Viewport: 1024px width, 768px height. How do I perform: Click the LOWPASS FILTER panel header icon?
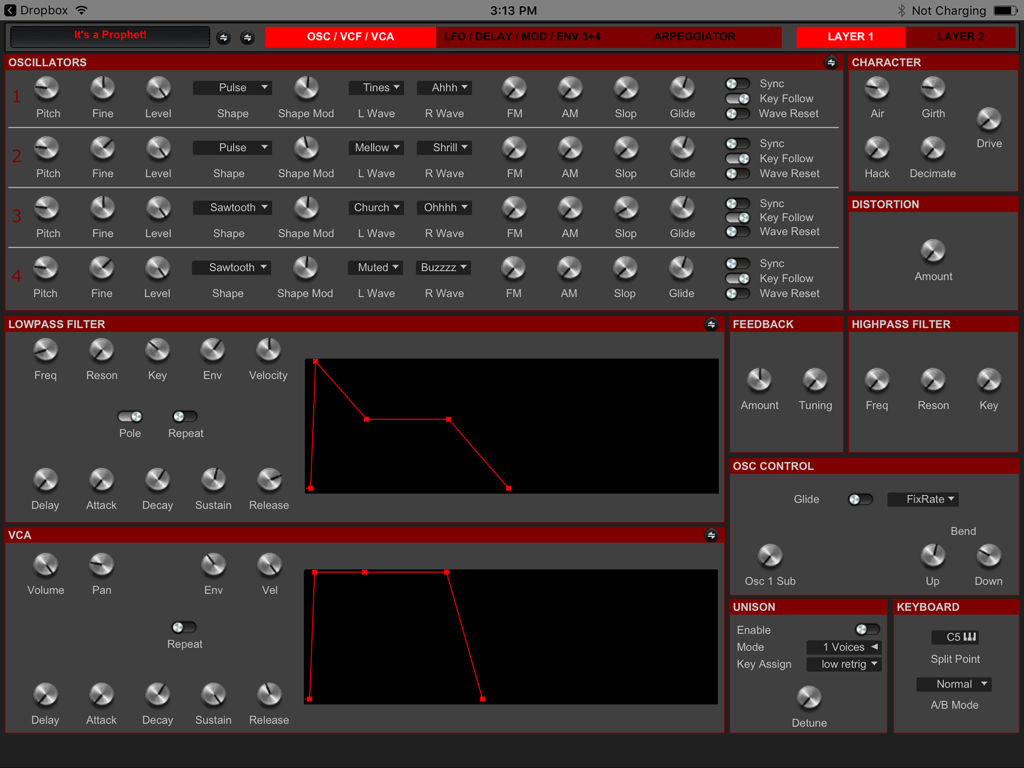click(711, 324)
